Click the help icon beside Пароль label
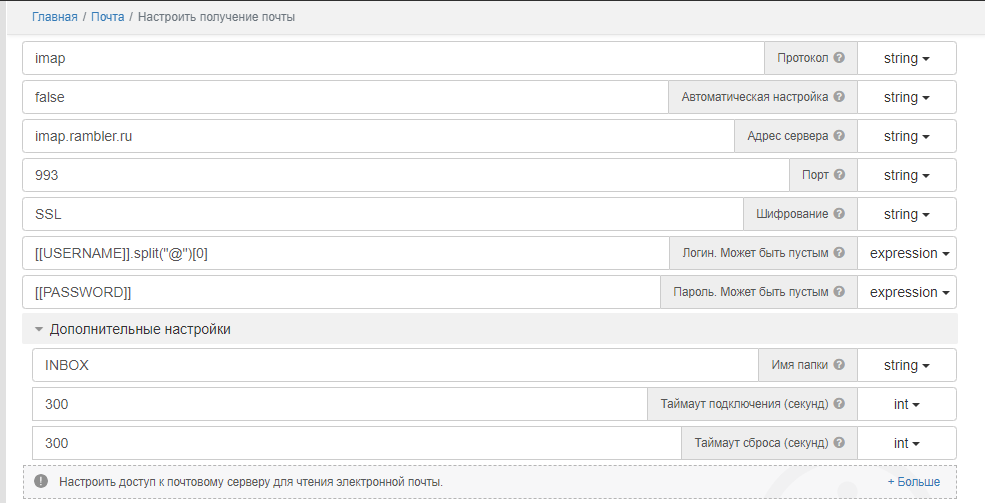This screenshot has width=985, height=503. tap(839, 292)
